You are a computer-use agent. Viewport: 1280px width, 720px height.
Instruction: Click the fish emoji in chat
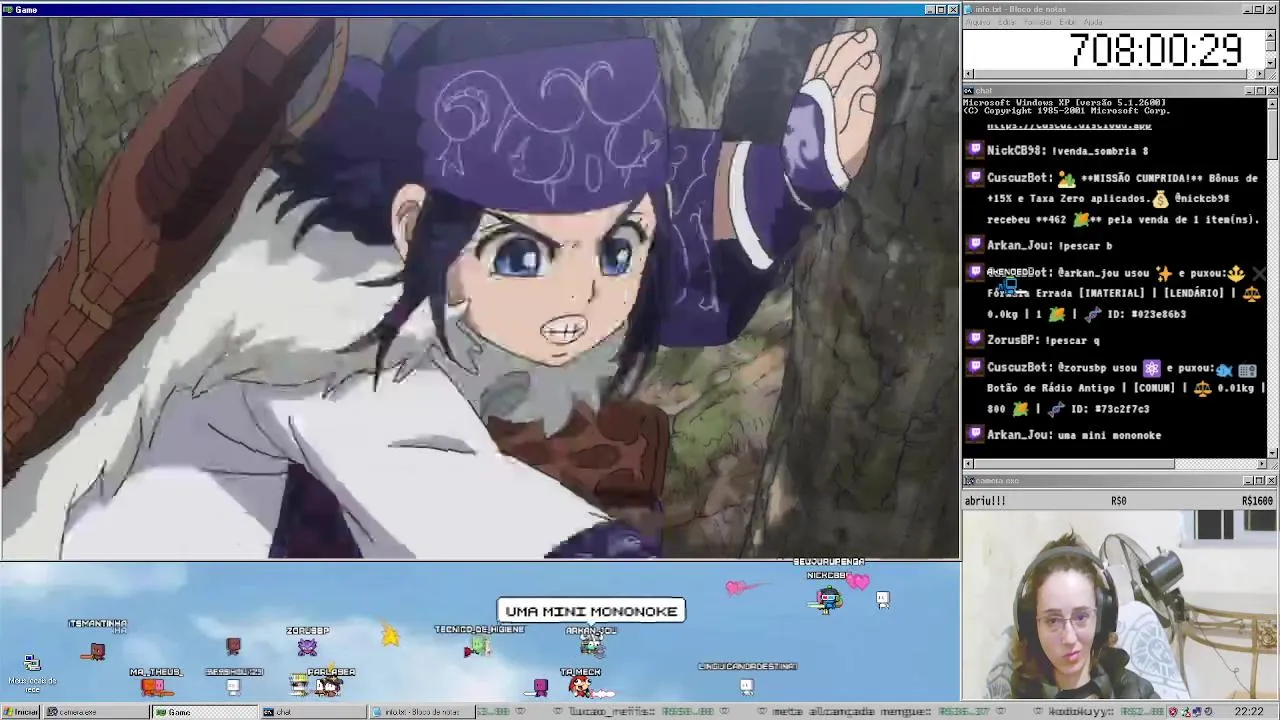pyautogui.click(x=1224, y=369)
